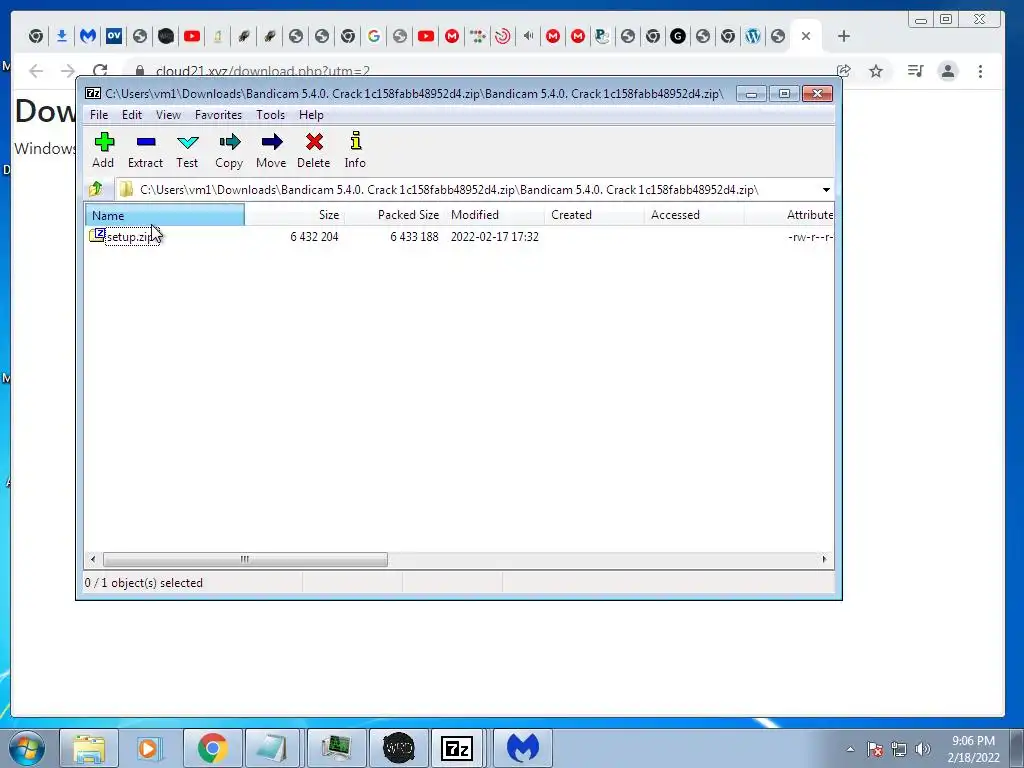This screenshot has width=1024, height=768.
Task: Select the packed size 6 433 188
Action: 414,236
